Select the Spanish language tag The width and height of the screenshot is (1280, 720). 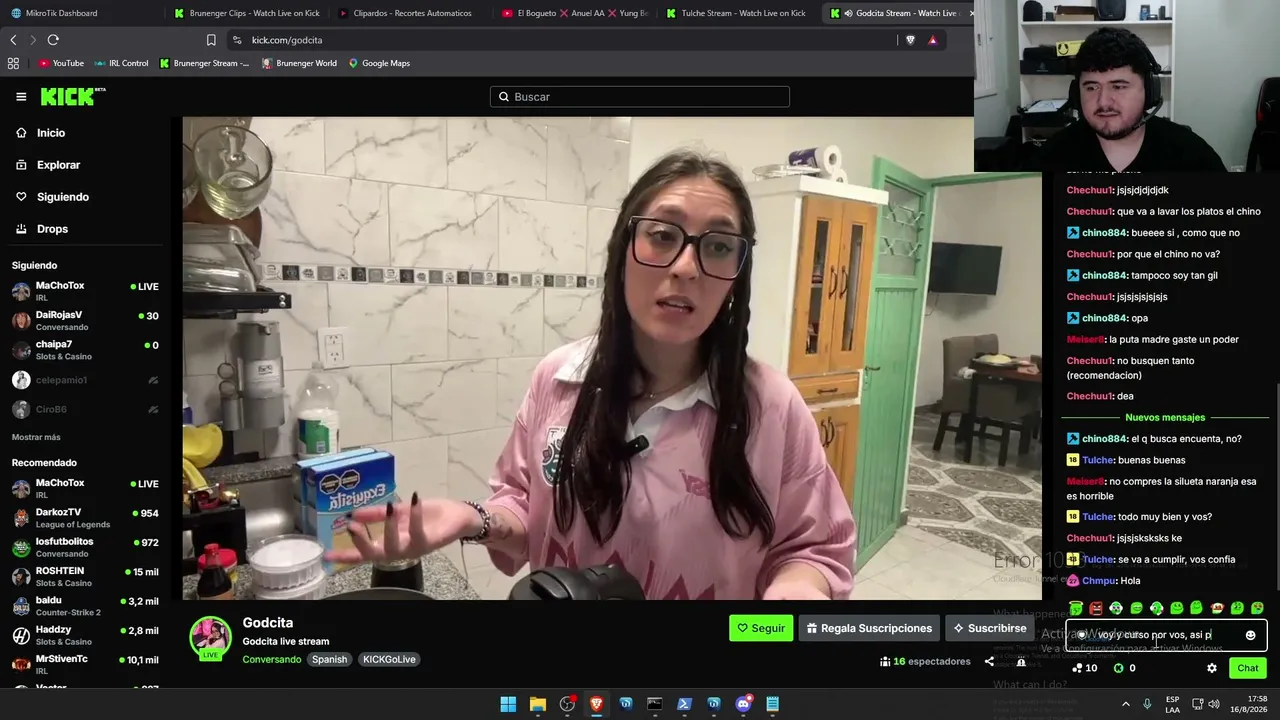pos(329,659)
